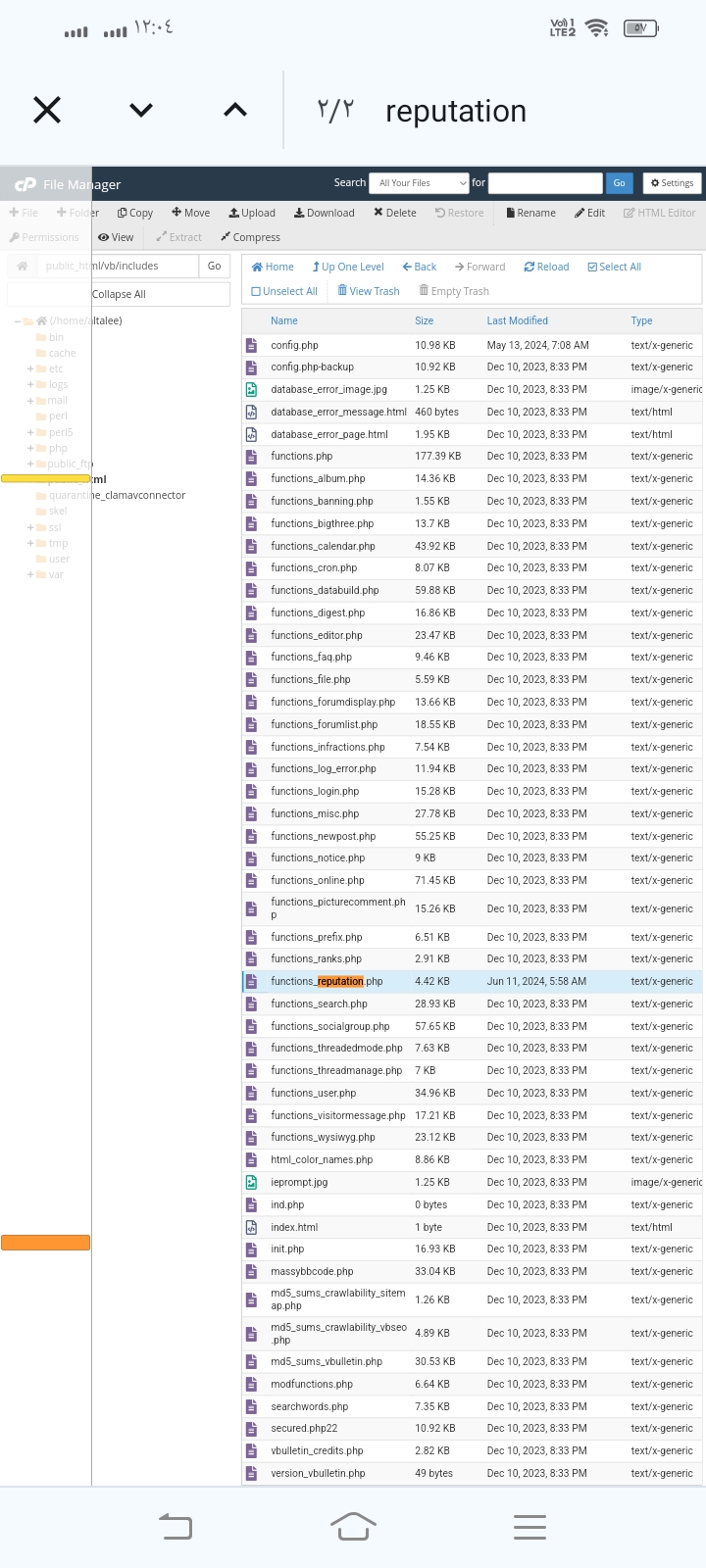The width and height of the screenshot is (706, 1568).
Task: Select massybbcode.php file name
Action: tap(312, 1271)
